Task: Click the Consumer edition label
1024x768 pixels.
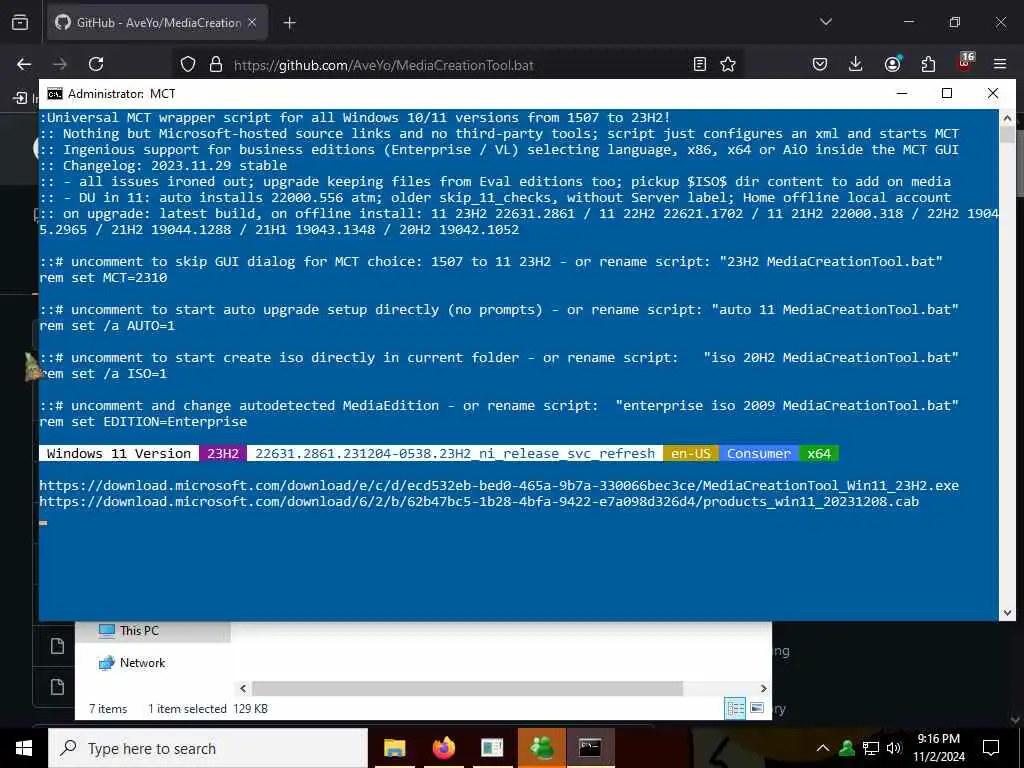Action: click(x=759, y=453)
